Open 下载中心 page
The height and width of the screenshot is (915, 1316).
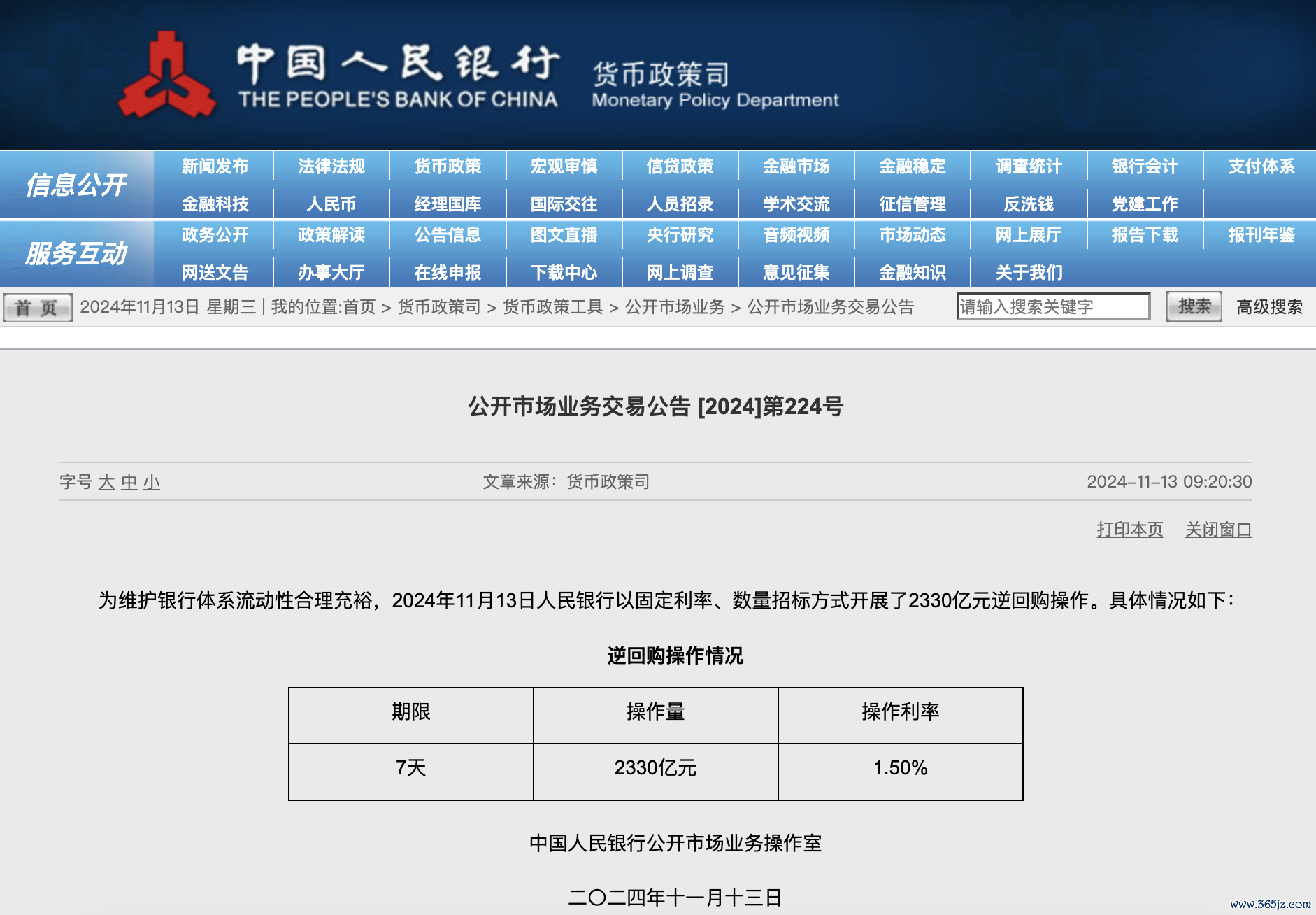point(564,273)
